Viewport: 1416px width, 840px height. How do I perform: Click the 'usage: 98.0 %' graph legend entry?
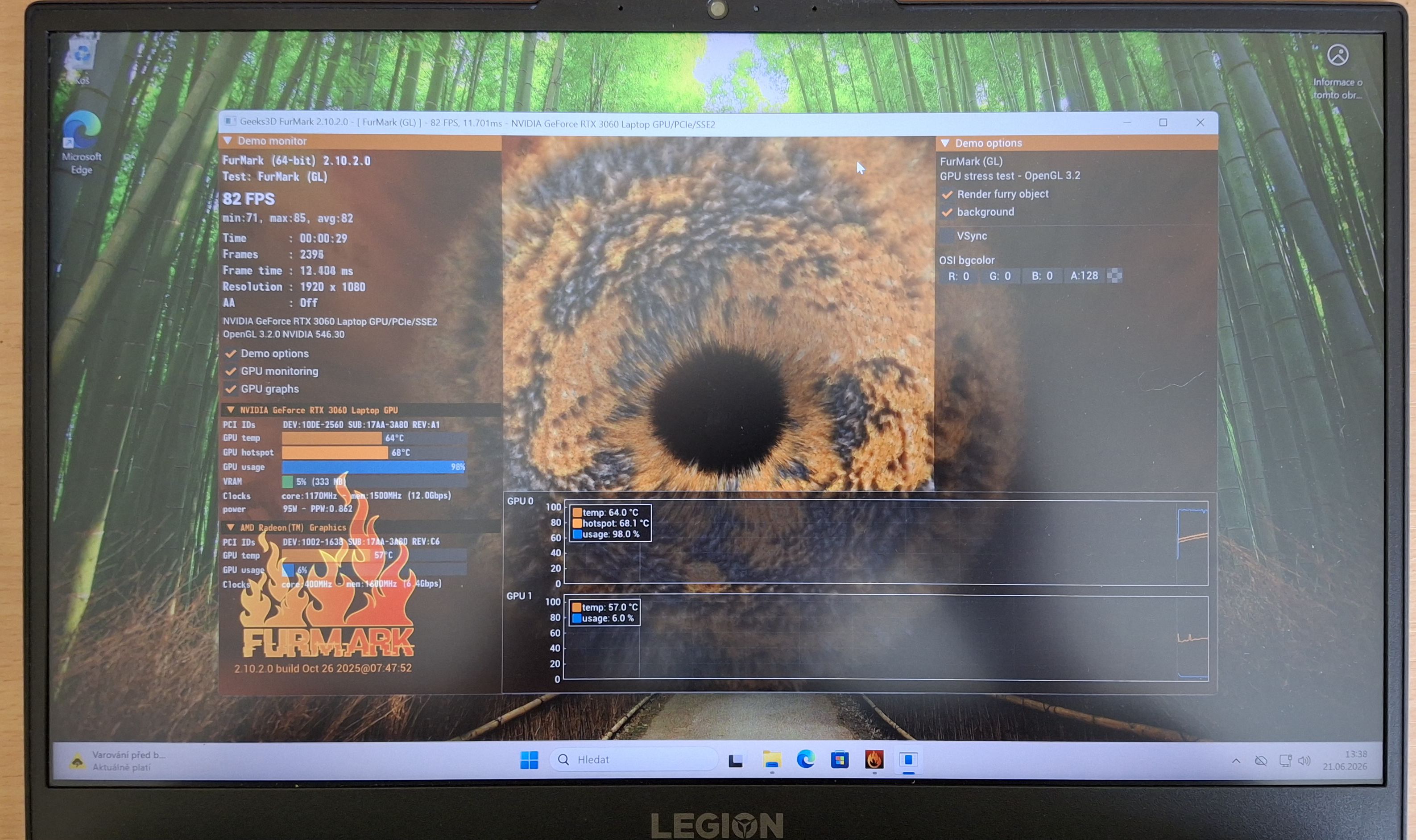[607, 534]
